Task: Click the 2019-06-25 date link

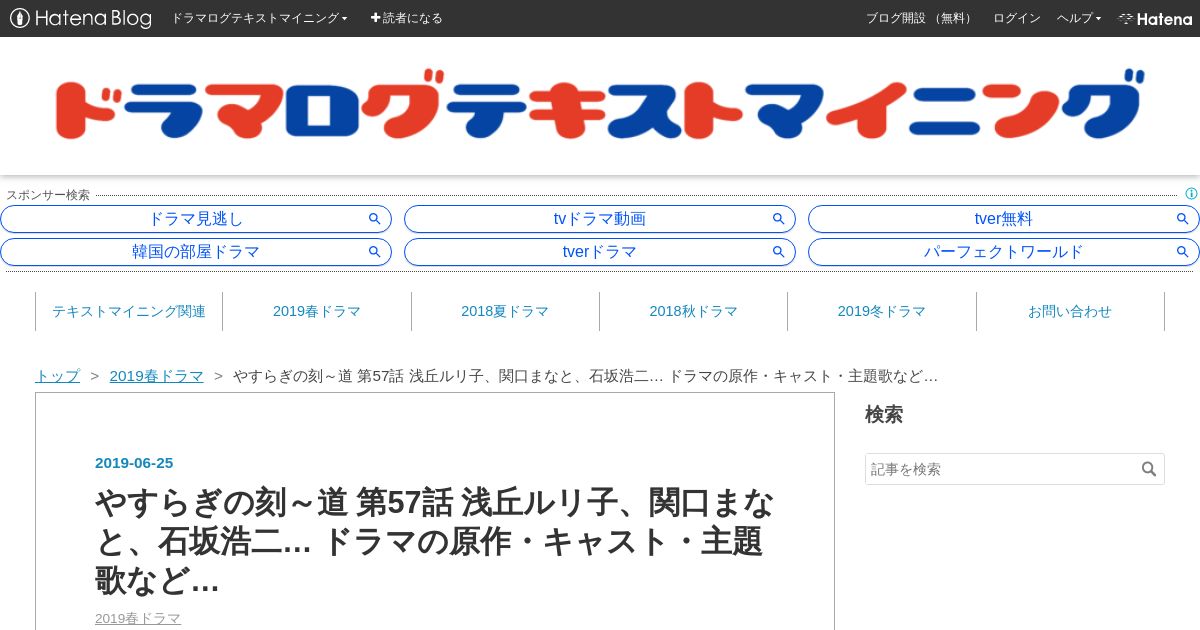Action: click(x=134, y=463)
